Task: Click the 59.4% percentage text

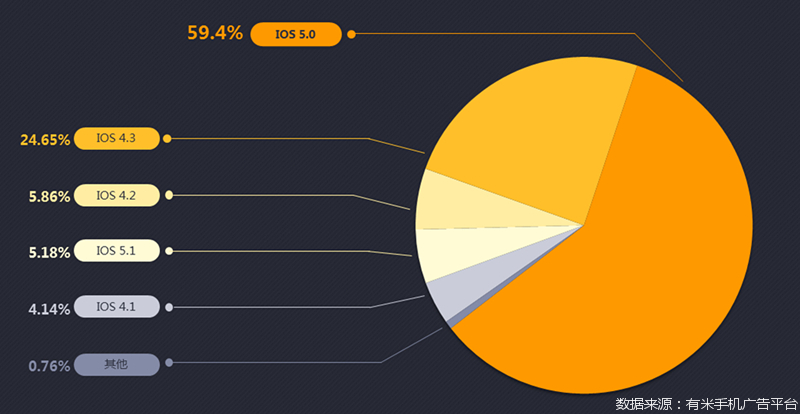Action: (214, 34)
